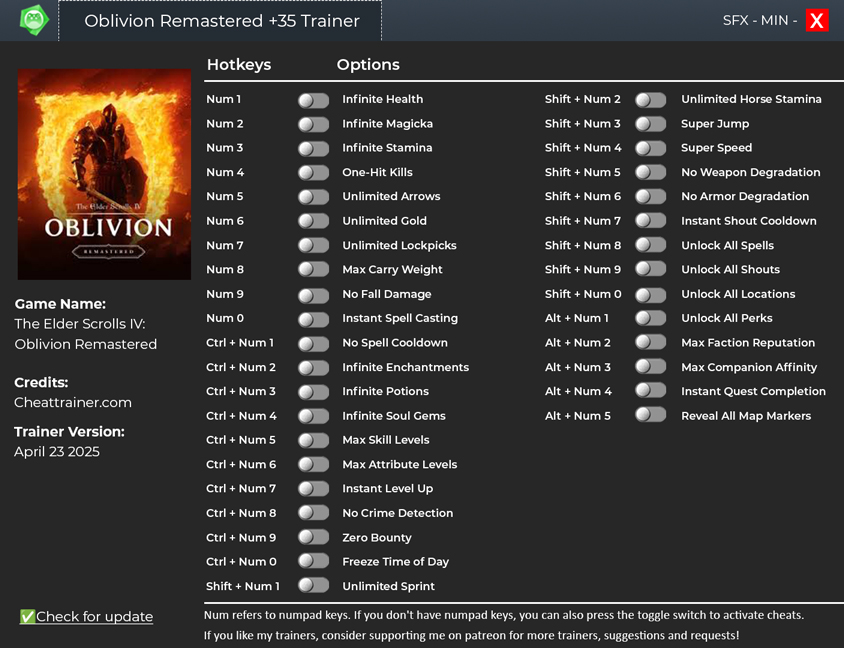Enable Unlock All Perks switch
The width and height of the screenshot is (844, 648).
(x=650, y=318)
